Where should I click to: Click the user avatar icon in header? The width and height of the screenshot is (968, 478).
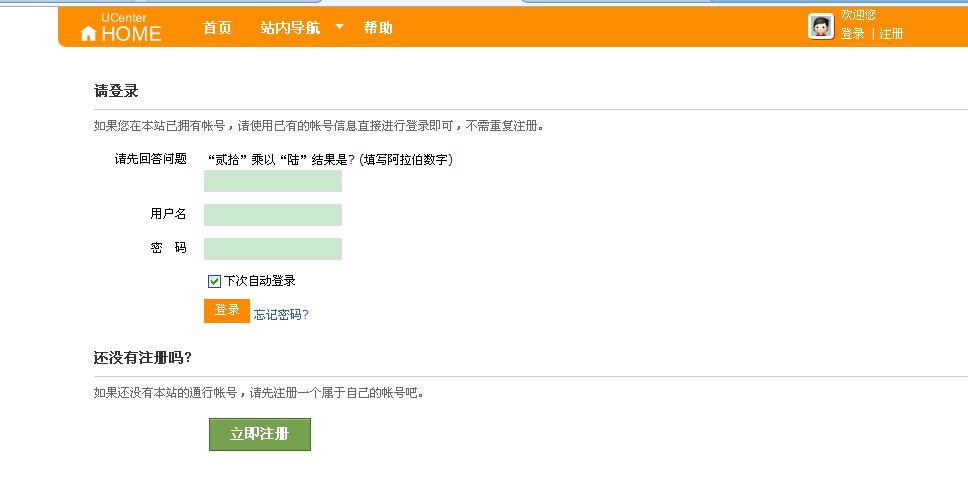tap(821, 27)
